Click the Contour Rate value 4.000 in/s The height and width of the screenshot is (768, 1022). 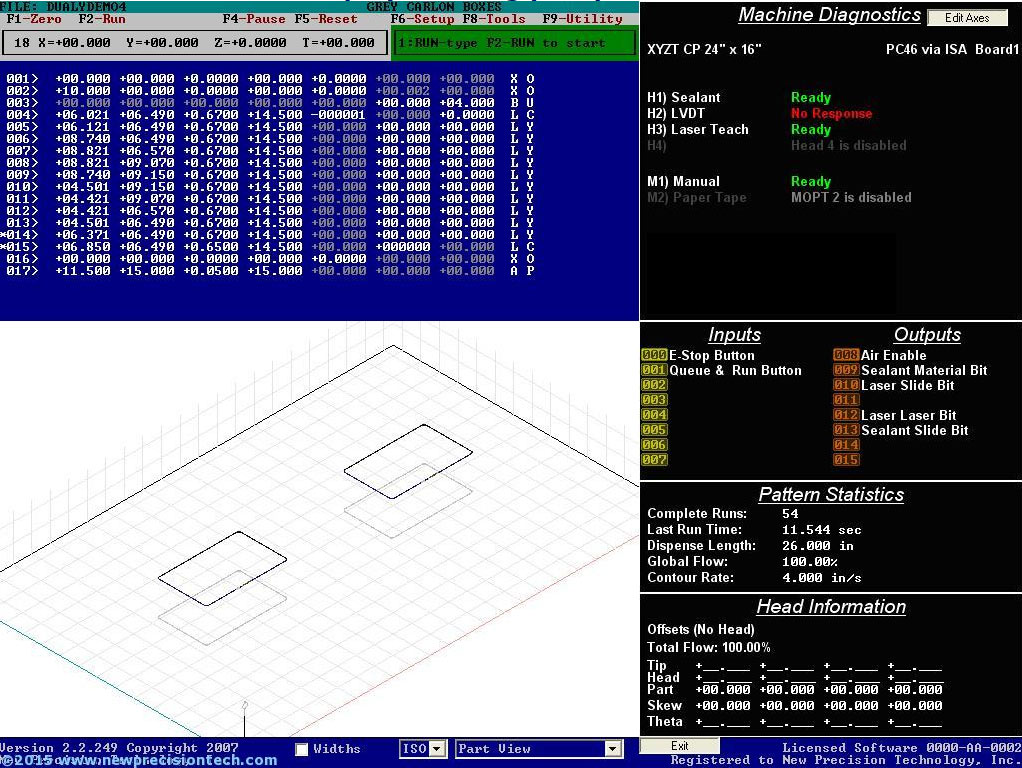tap(821, 578)
